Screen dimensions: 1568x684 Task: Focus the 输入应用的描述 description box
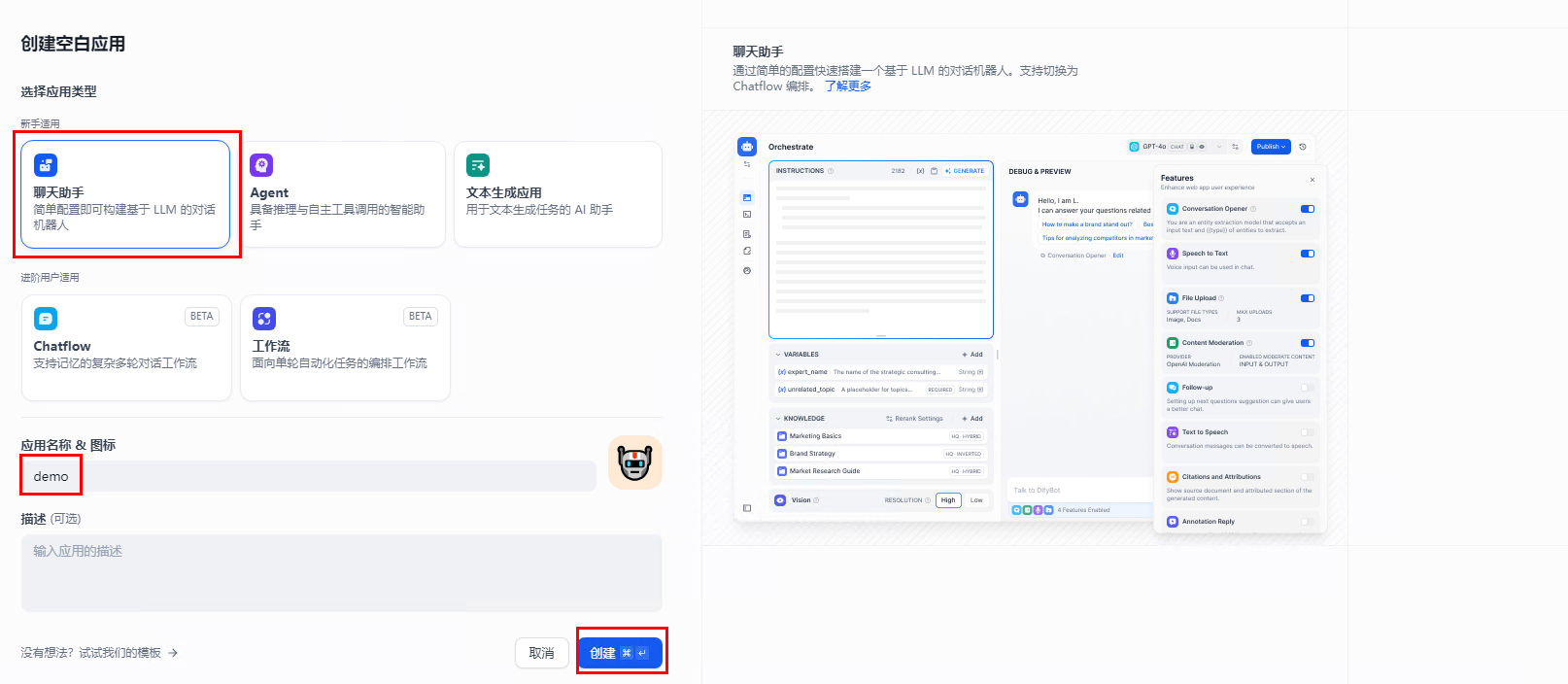[342, 573]
